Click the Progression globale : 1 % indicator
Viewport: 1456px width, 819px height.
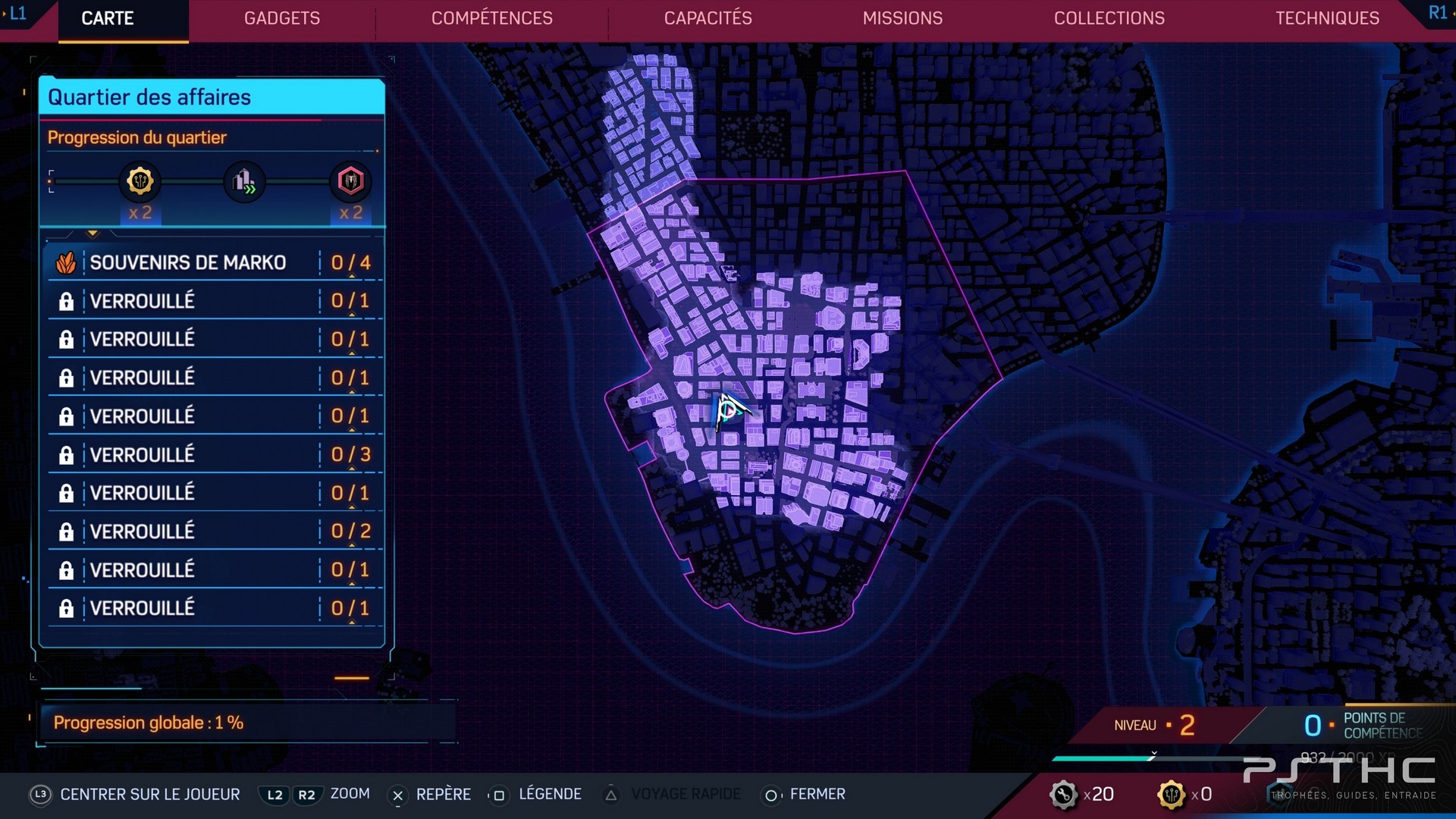point(149,723)
